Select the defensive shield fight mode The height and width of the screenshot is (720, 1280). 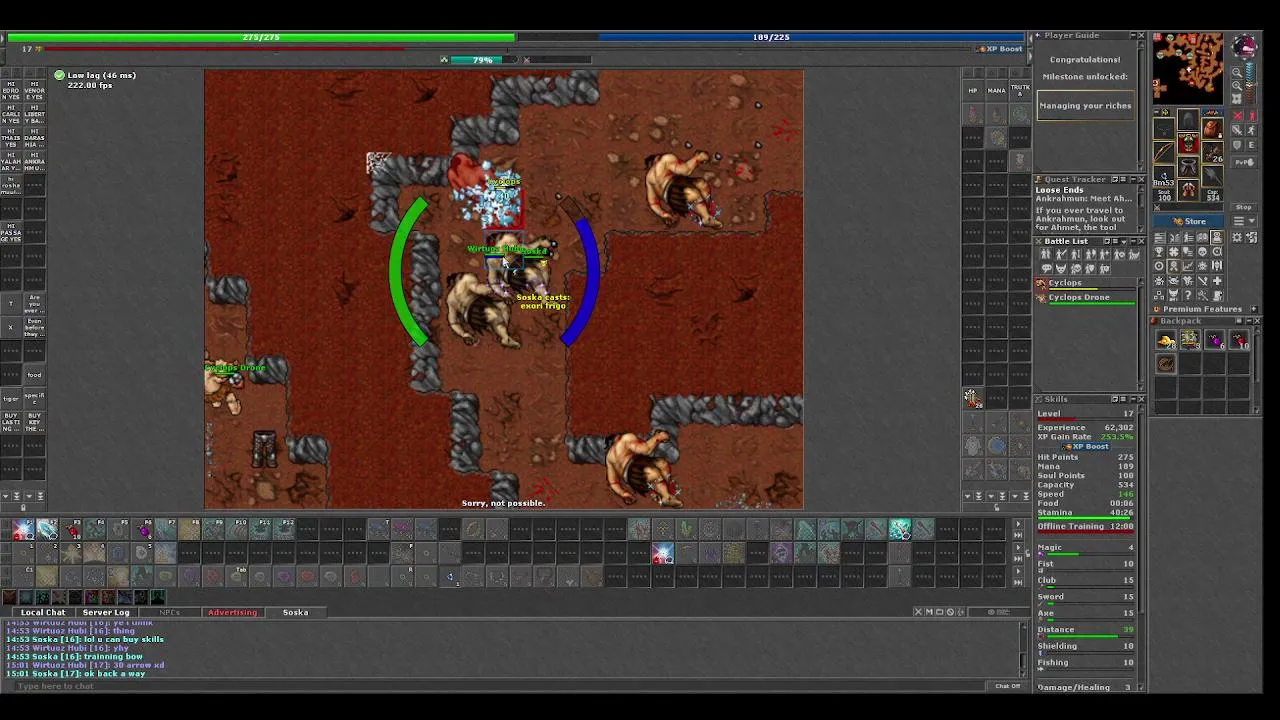pyautogui.click(x=1238, y=146)
